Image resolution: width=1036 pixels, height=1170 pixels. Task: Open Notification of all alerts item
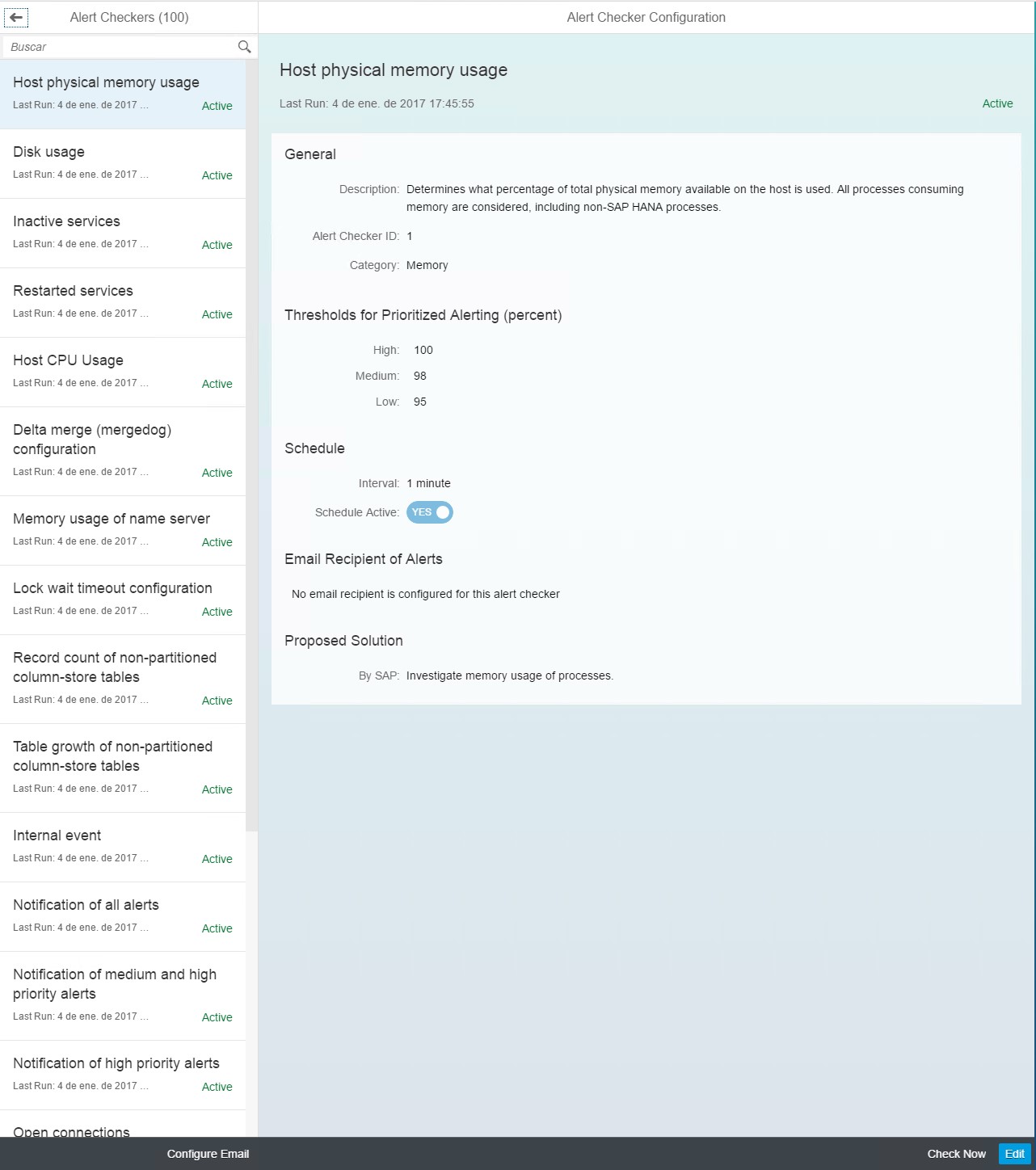coord(123,916)
